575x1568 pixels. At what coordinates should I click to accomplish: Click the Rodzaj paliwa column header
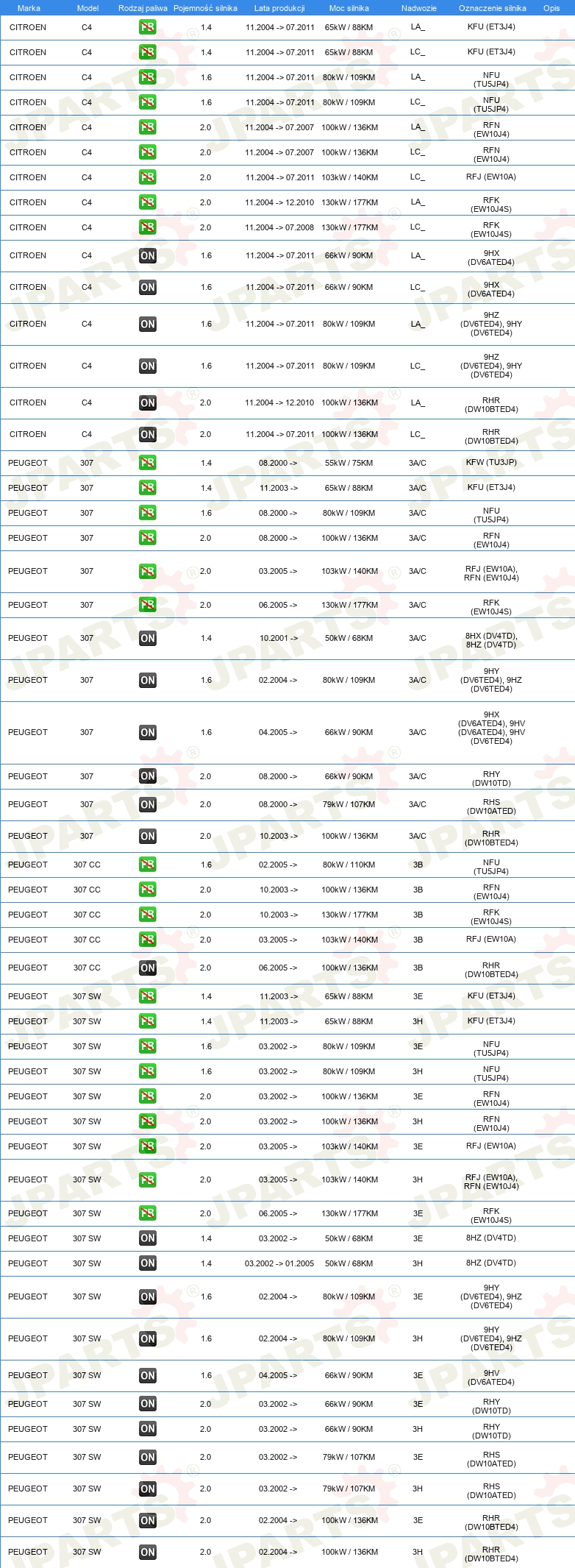[x=143, y=8]
